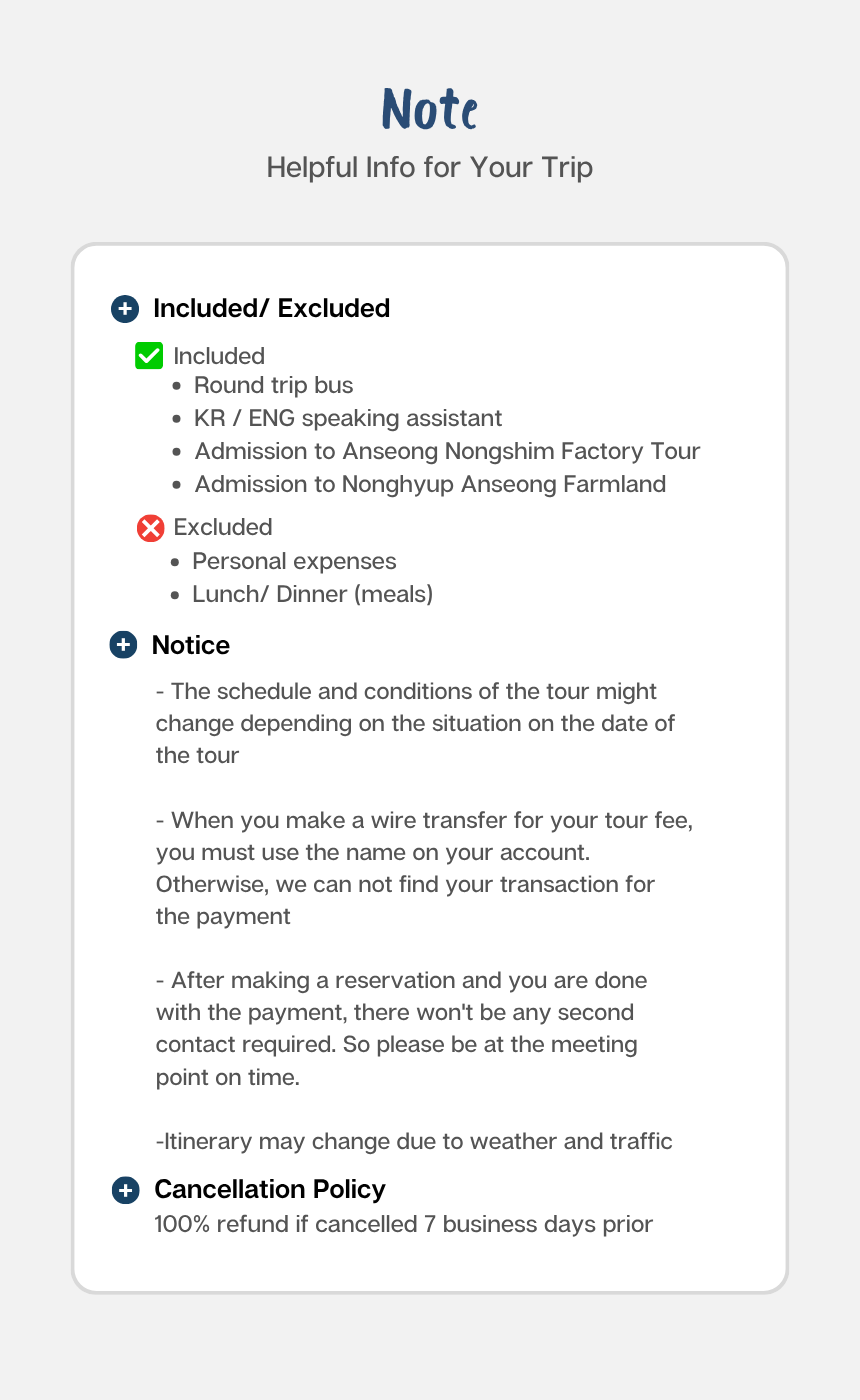Click the plus icon beside Included/ Excluded
The width and height of the screenshot is (860, 1400).
[x=124, y=309]
